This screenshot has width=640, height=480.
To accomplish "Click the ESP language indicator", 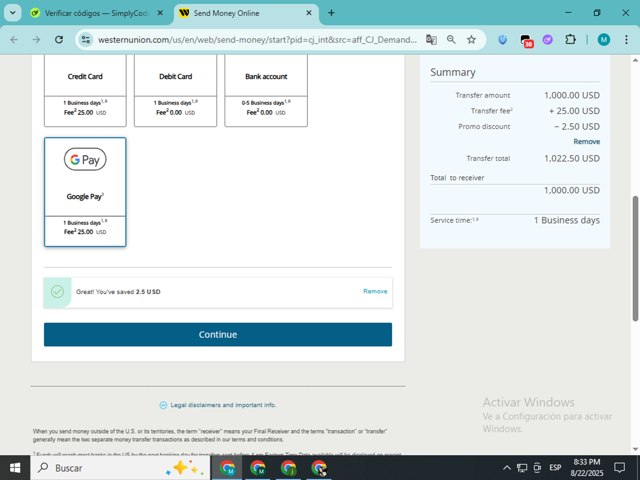I will pos(555,468).
